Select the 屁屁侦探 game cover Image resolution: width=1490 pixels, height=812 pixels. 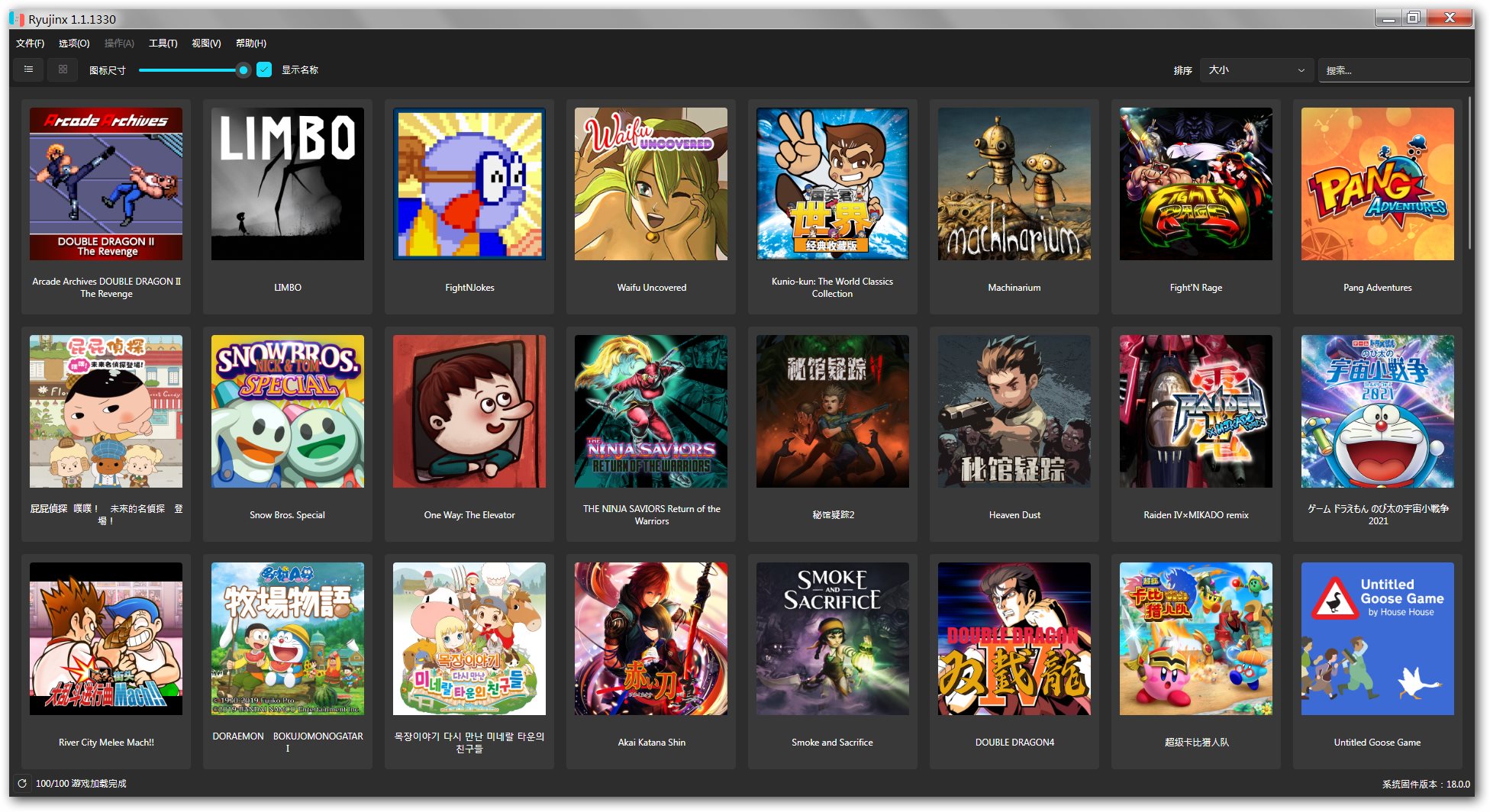click(x=106, y=411)
